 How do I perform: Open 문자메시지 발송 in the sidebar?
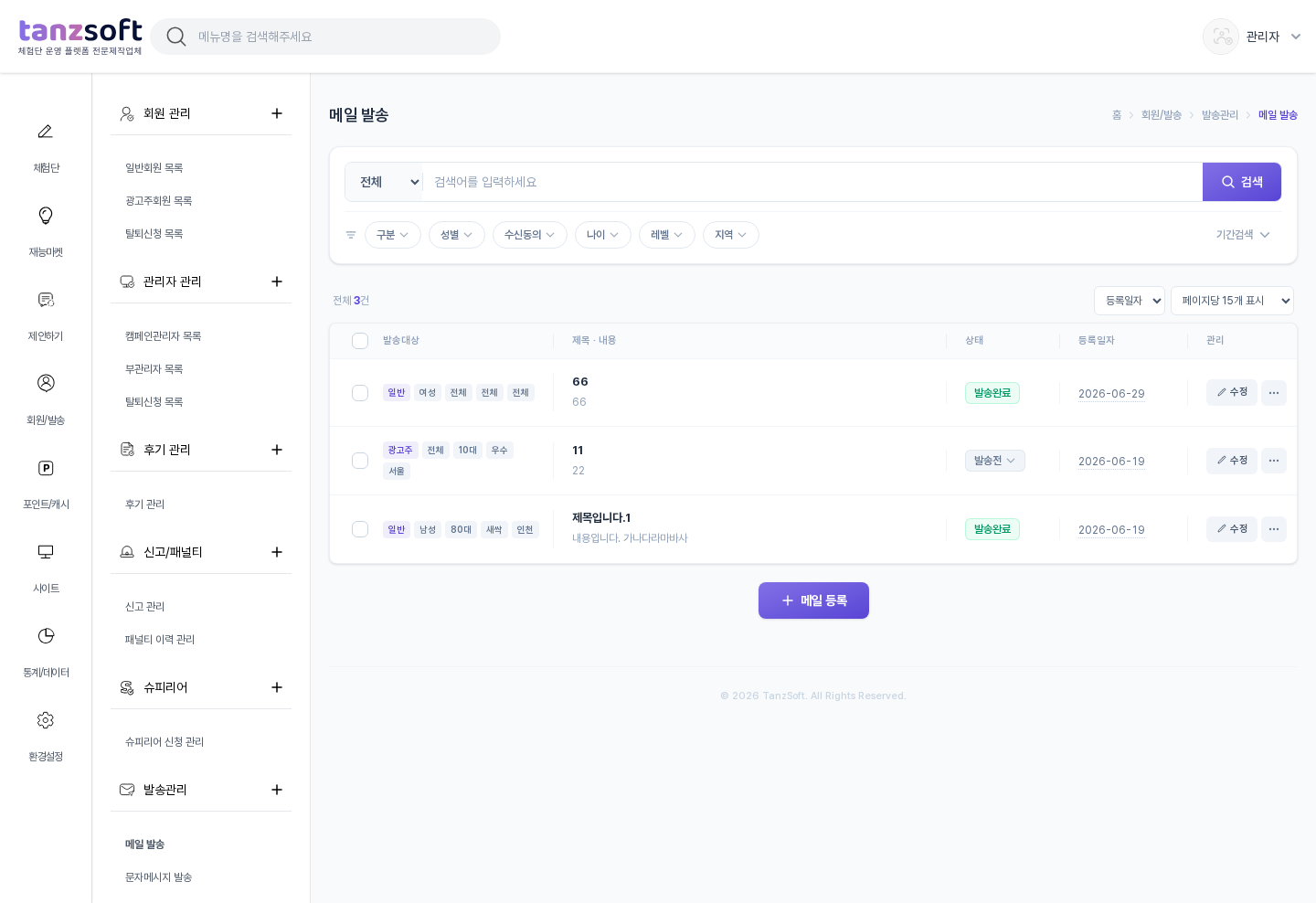pos(159,877)
